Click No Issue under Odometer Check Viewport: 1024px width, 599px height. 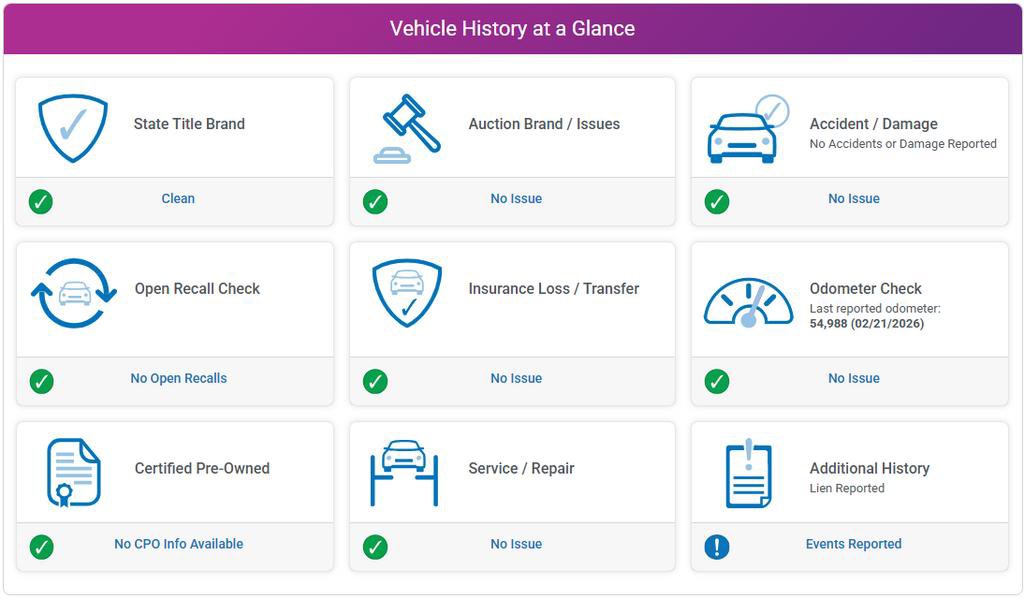tap(853, 379)
